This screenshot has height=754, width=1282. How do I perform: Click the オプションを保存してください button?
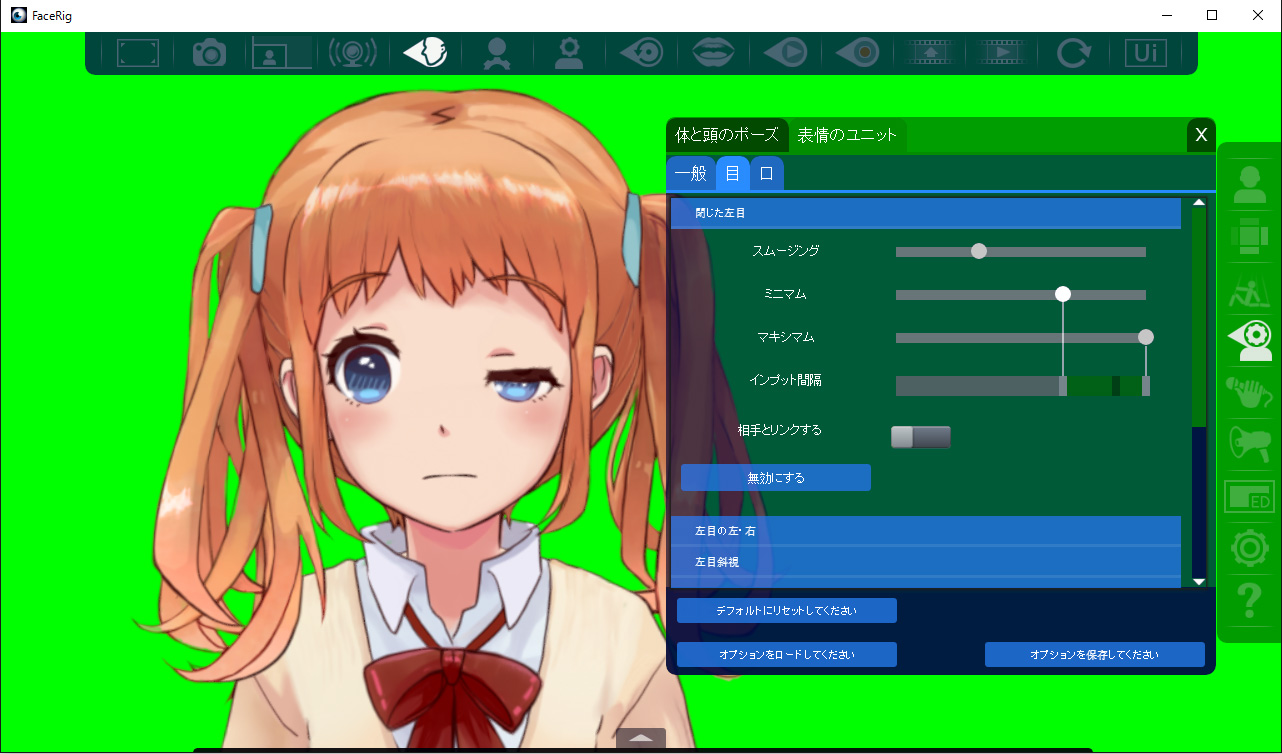[1094, 655]
